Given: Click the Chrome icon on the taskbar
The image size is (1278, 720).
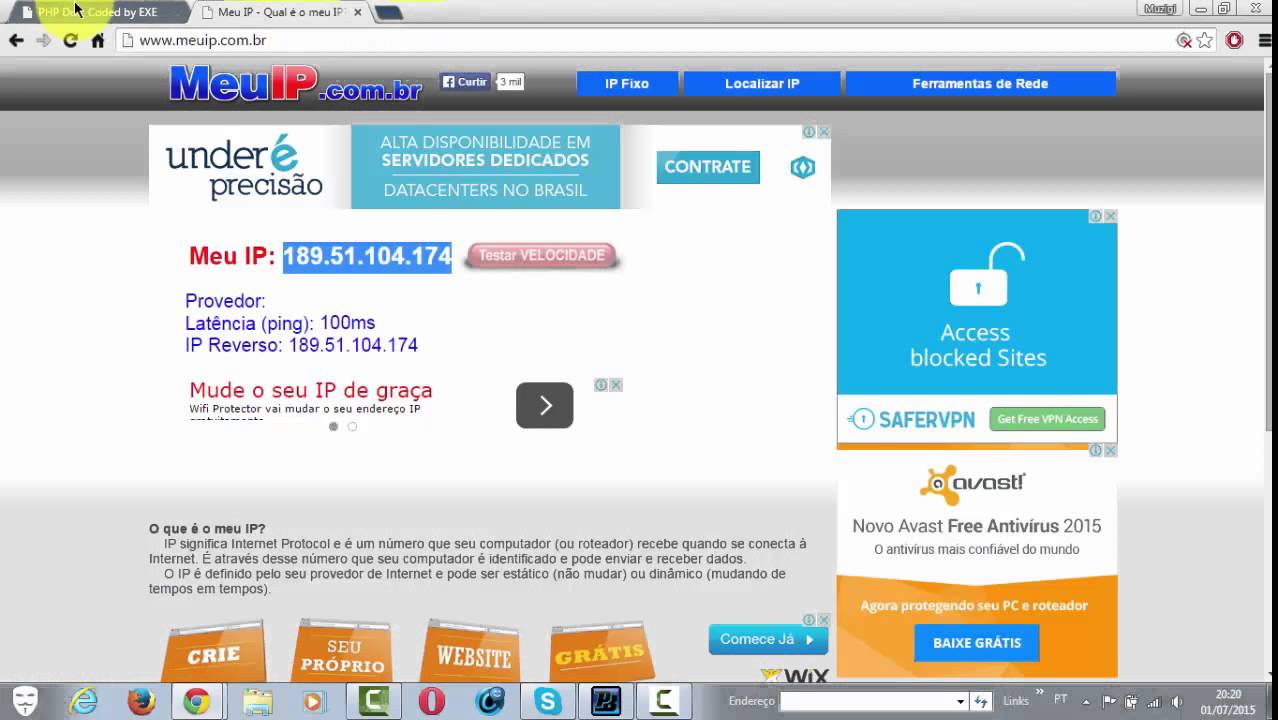Looking at the screenshot, I should 197,702.
